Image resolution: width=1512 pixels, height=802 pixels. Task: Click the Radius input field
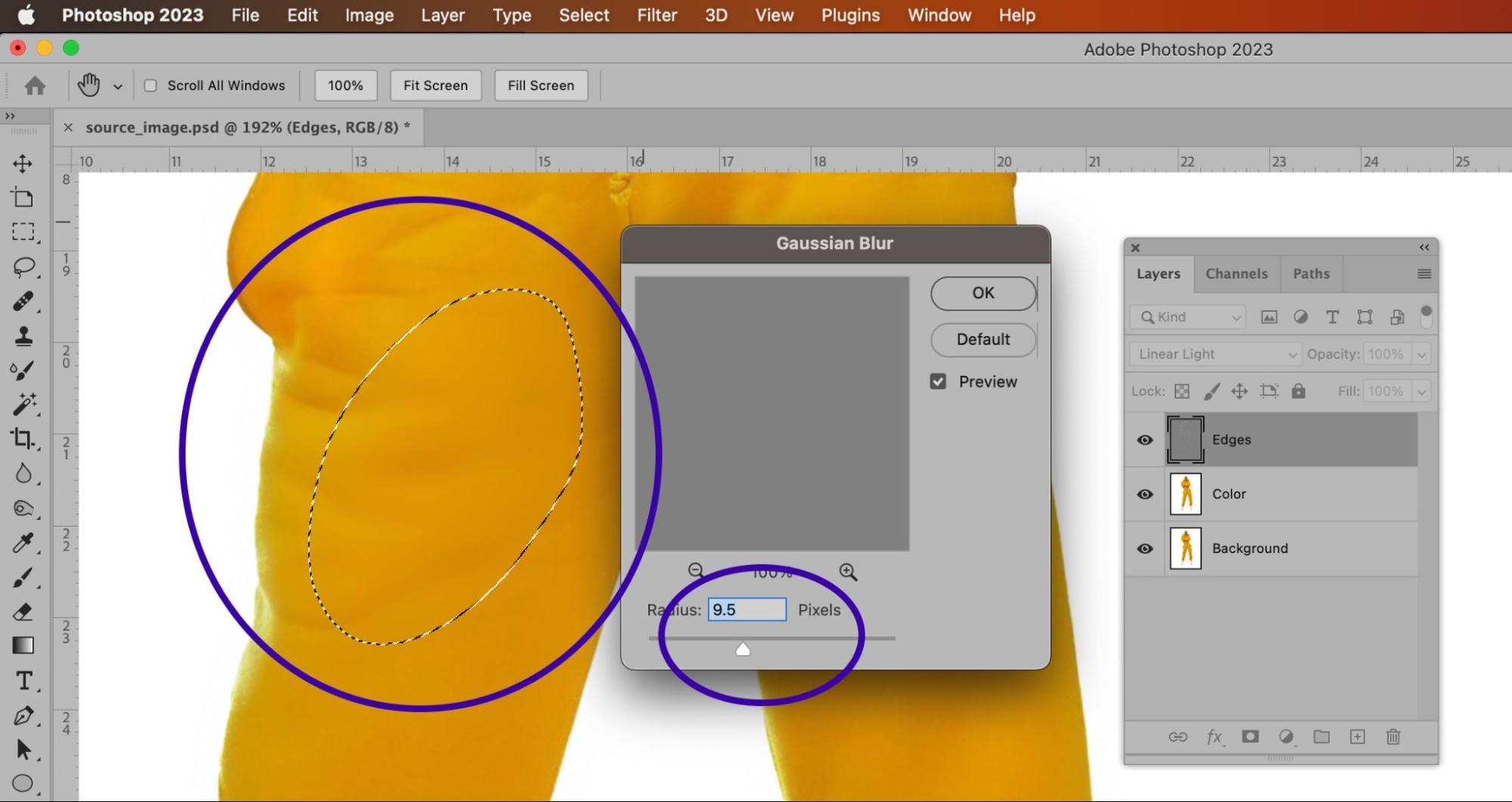click(x=747, y=610)
